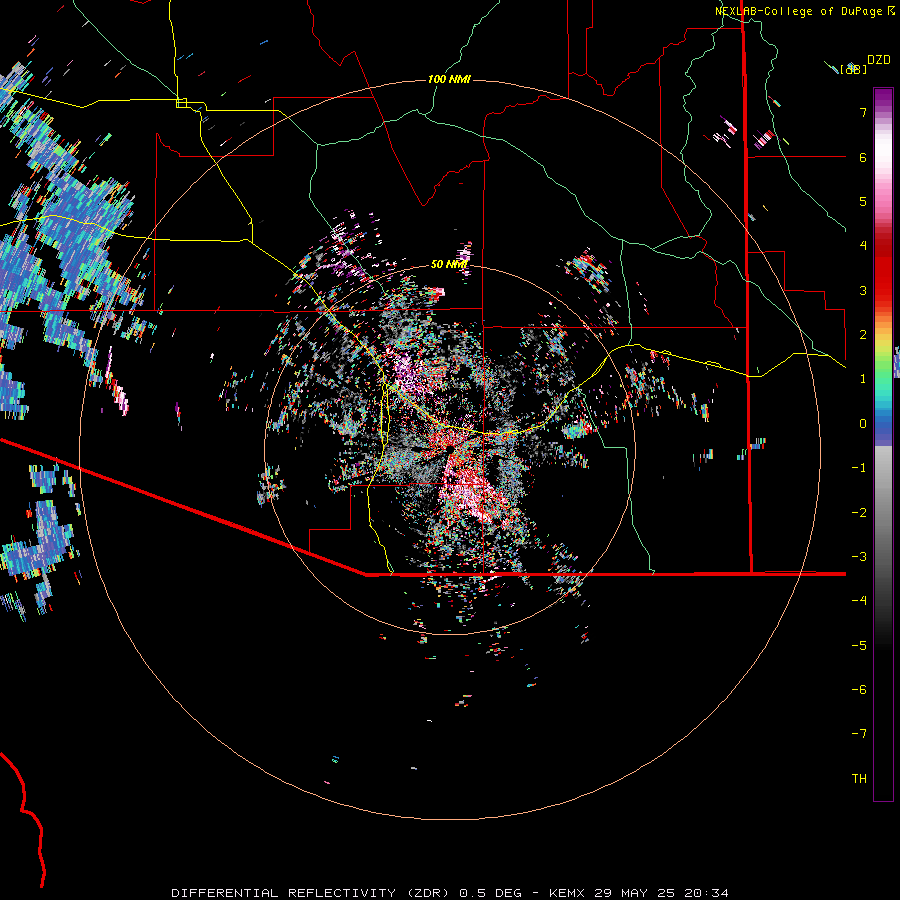900x900 pixels.
Task: Click the [dB] unit label
Action: click(x=853, y=69)
